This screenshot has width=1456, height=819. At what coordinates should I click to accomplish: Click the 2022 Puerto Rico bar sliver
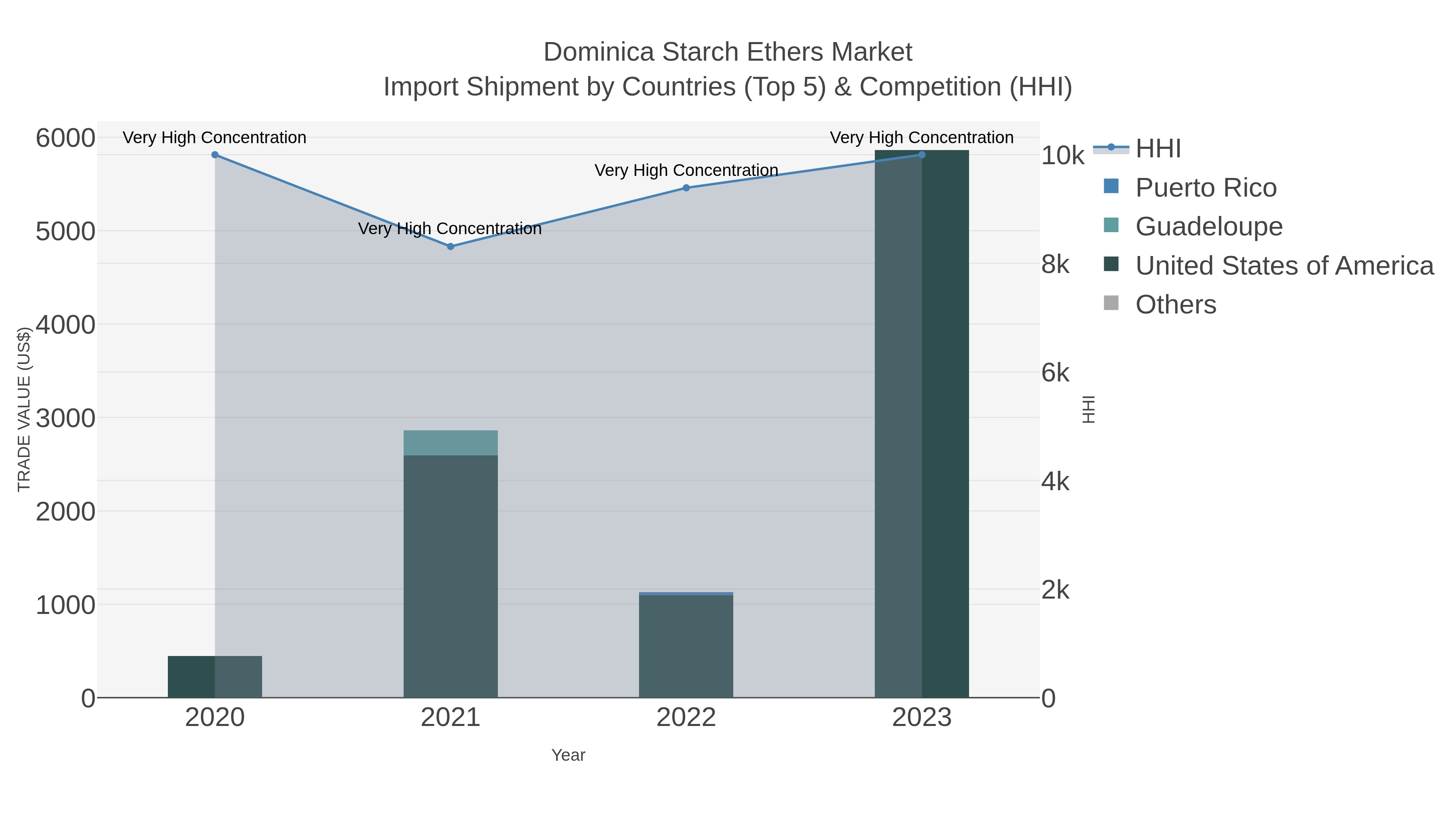coord(686,593)
